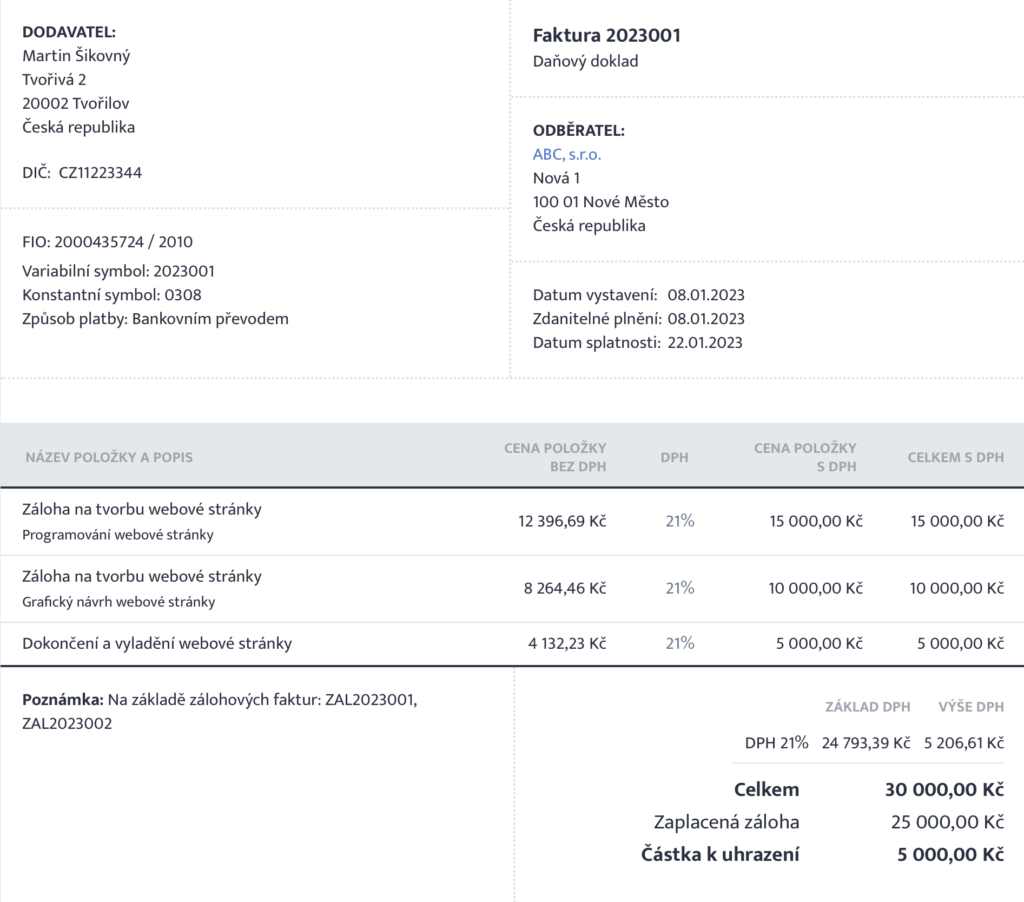Click the Částka k uhrazení label
1024x902 pixels.
click(x=720, y=854)
